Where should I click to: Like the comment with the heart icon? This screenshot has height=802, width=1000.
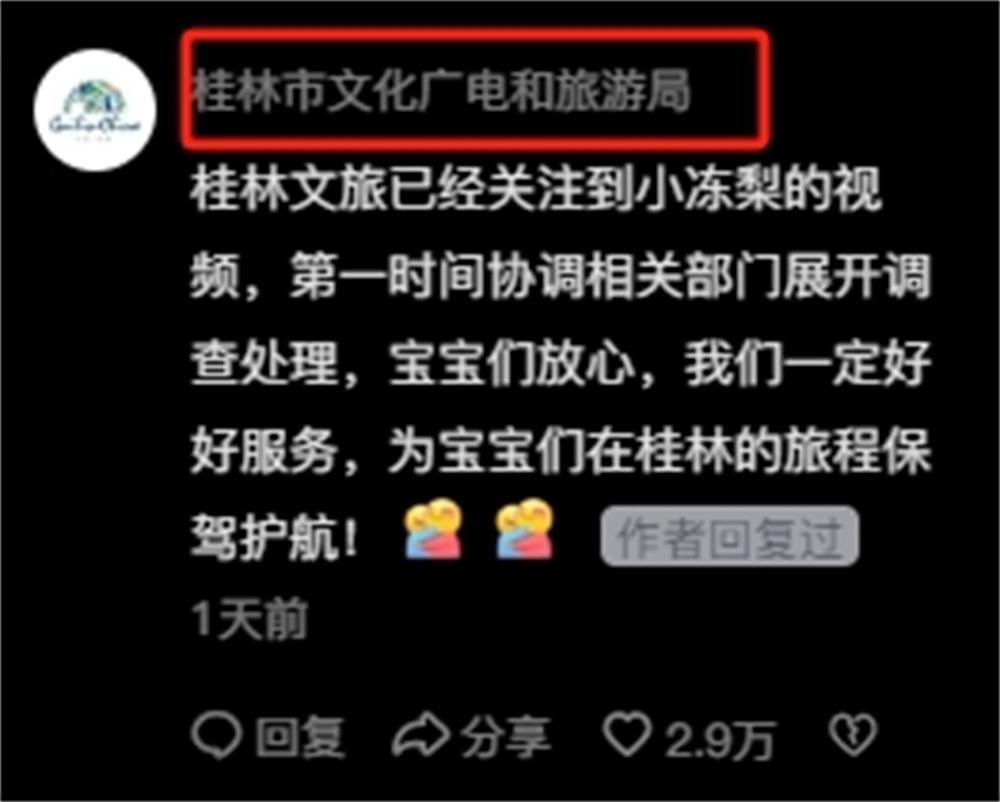tap(628, 734)
